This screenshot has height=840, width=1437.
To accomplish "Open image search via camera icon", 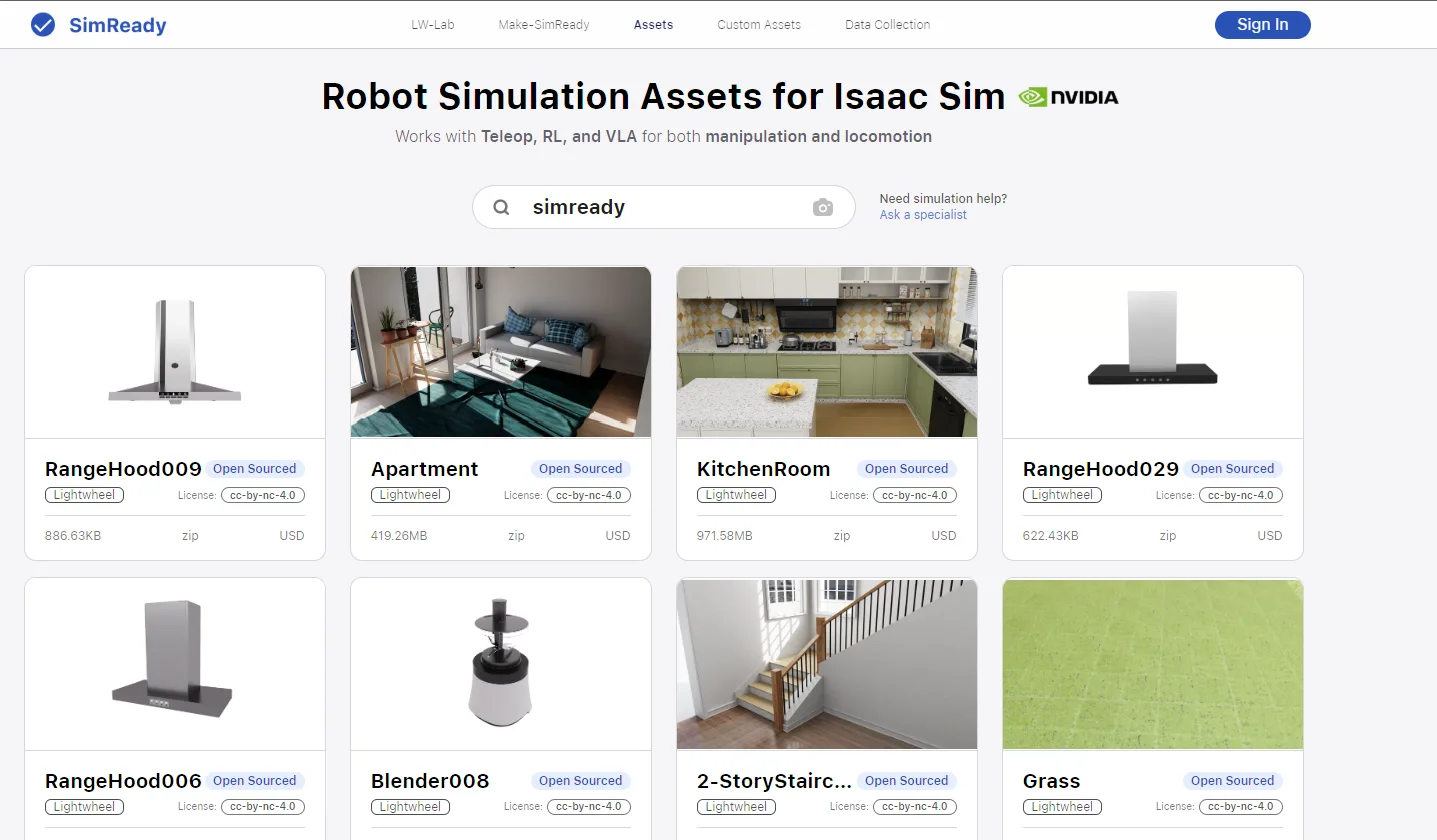I will coord(823,207).
